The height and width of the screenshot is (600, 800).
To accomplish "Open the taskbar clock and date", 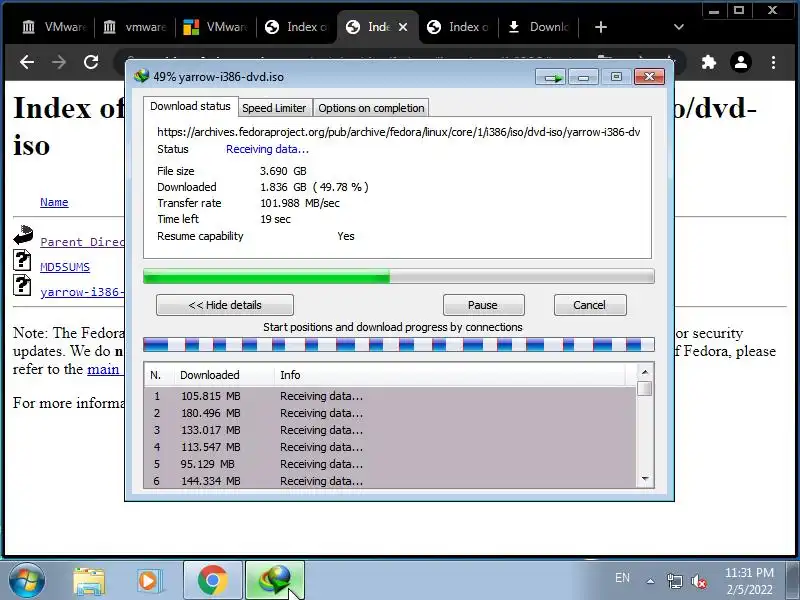I will [x=749, y=581].
